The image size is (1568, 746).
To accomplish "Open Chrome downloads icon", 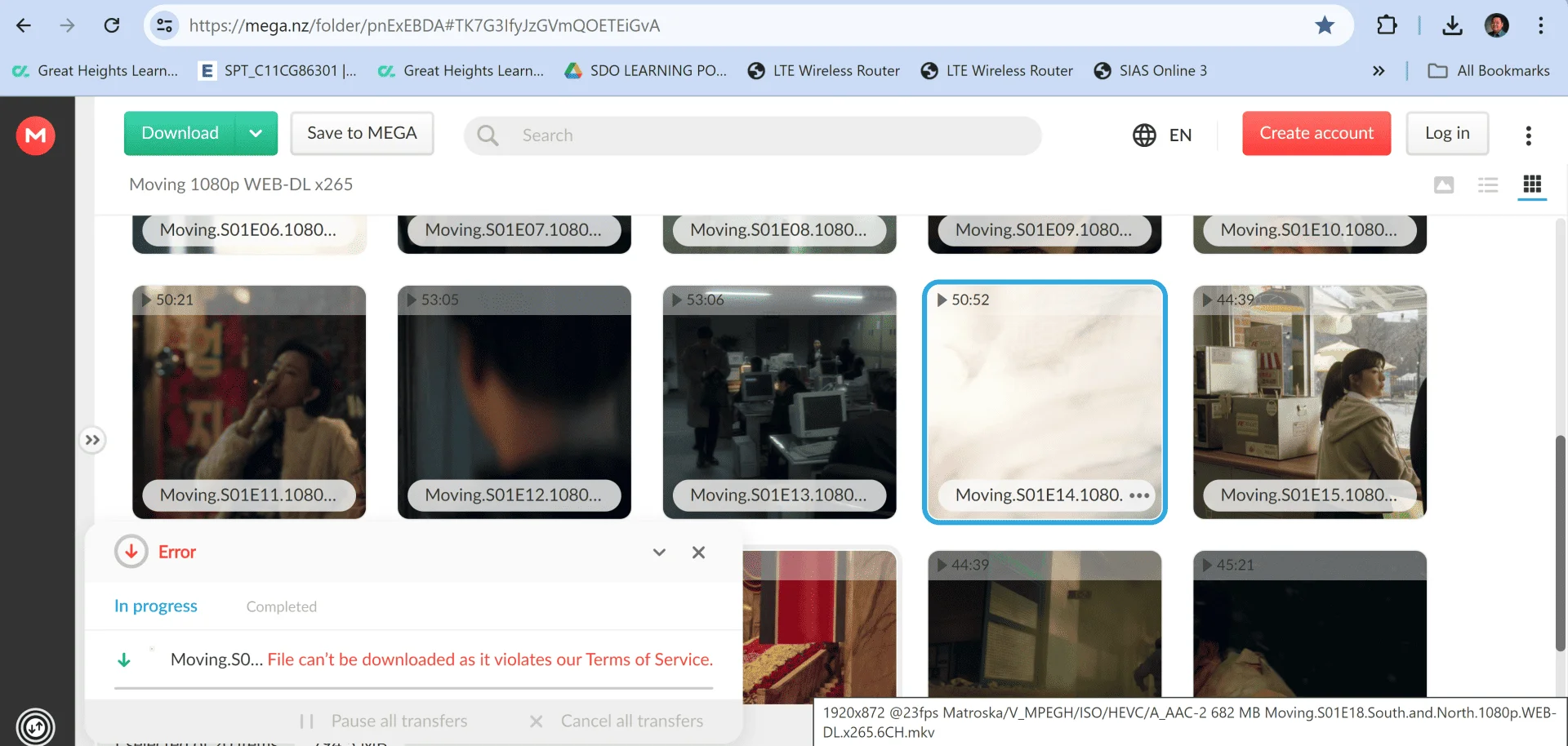I will (1452, 25).
